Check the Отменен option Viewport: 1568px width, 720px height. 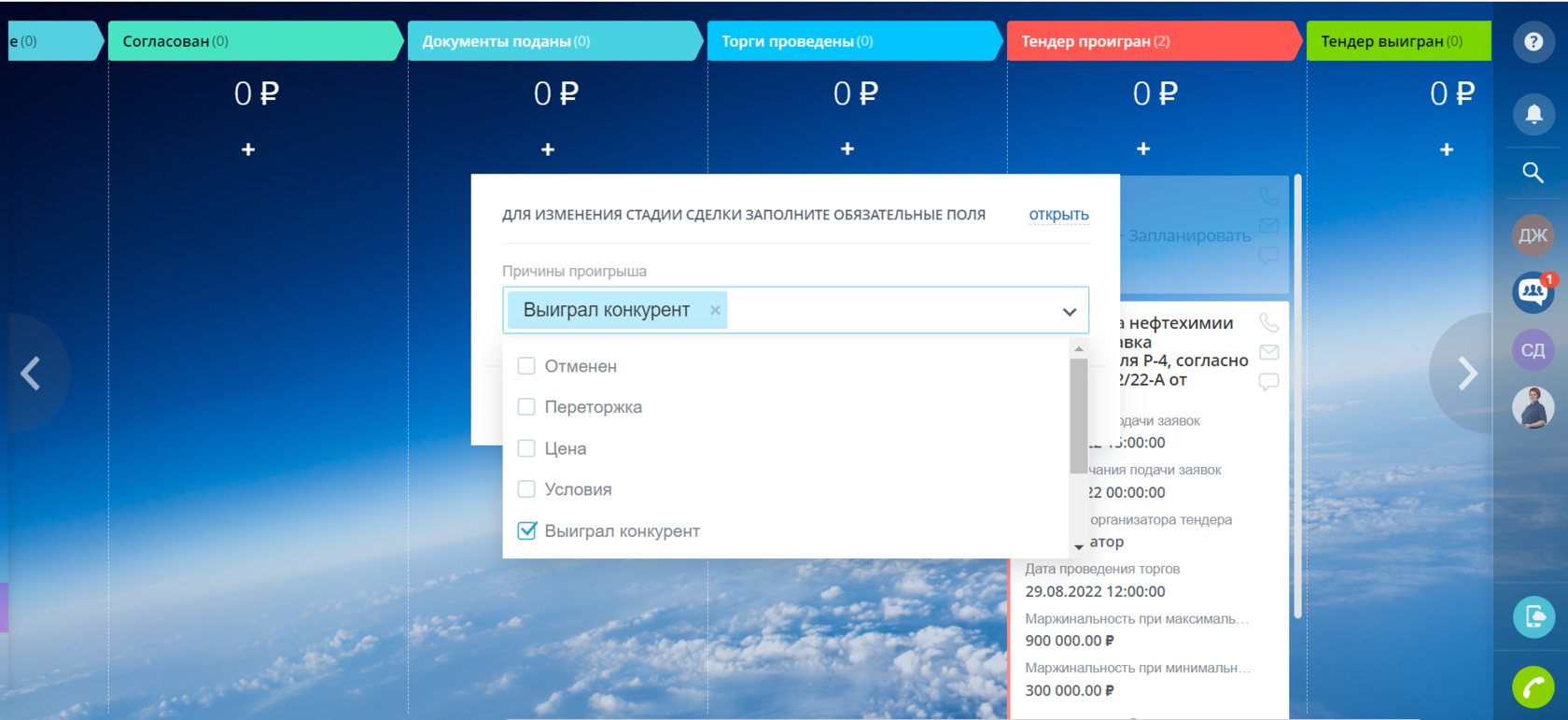(x=526, y=366)
